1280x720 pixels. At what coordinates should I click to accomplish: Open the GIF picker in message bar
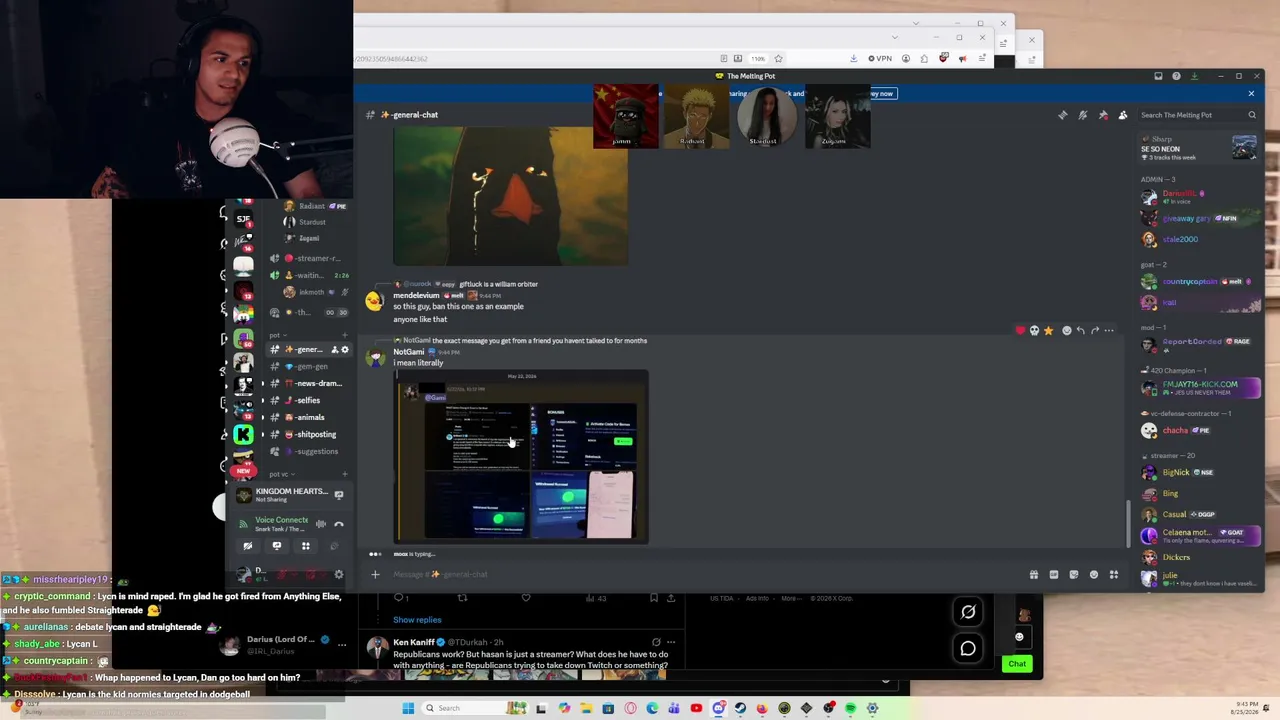pyautogui.click(x=1054, y=575)
